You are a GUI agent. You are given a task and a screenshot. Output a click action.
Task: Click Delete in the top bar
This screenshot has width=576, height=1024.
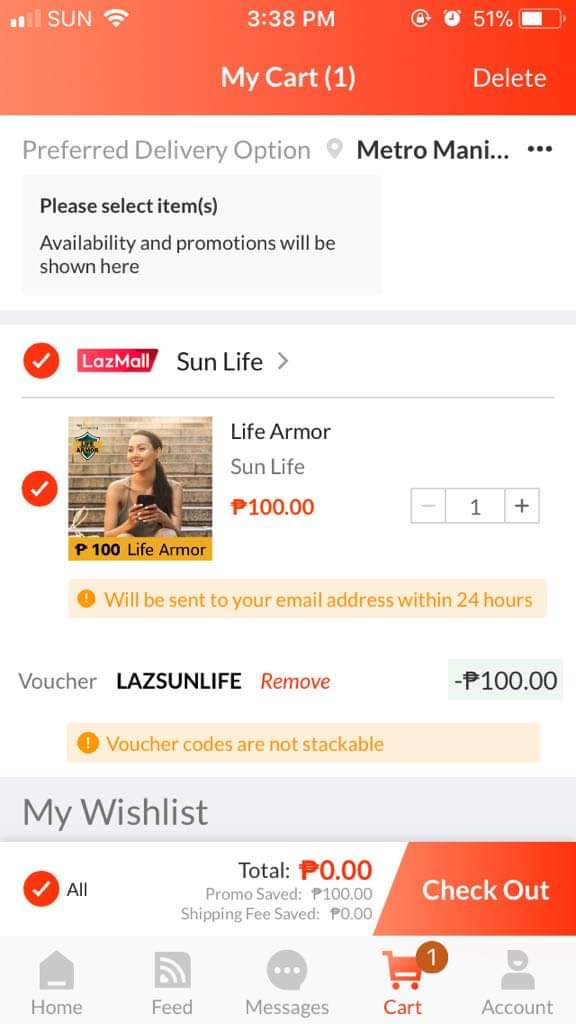pyautogui.click(x=510, y=76)
